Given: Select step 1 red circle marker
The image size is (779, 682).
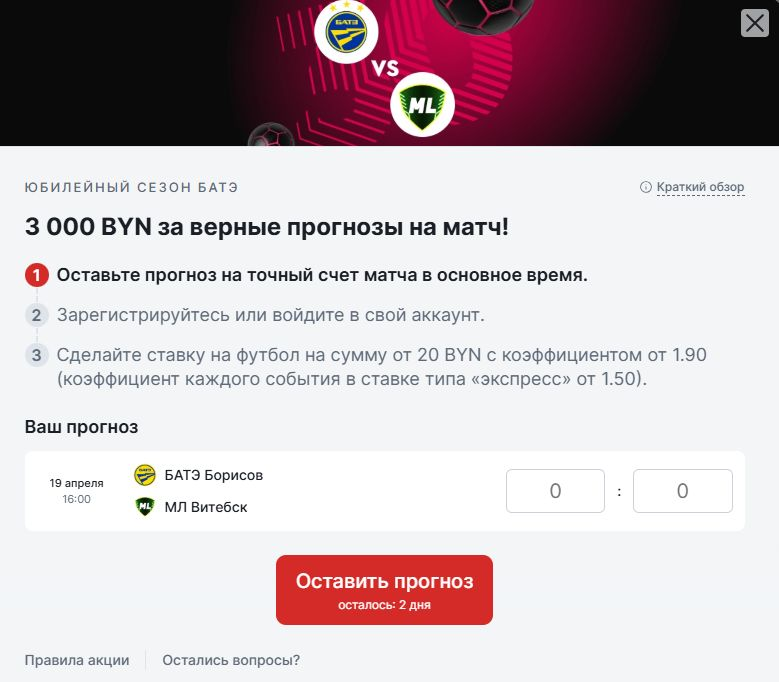Looking at the screenshot, I should [37, 275].
